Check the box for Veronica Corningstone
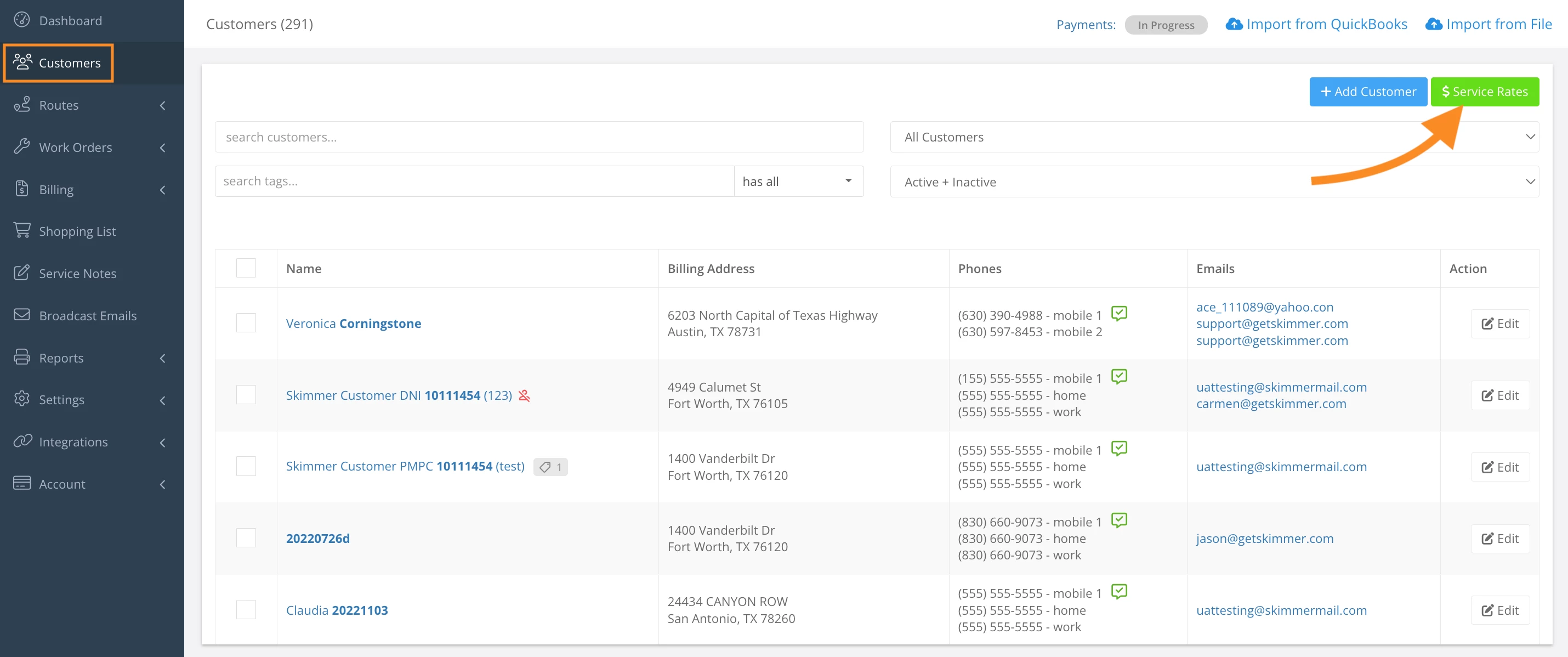The image size is (1568, 657). click(x=246, y=322)
